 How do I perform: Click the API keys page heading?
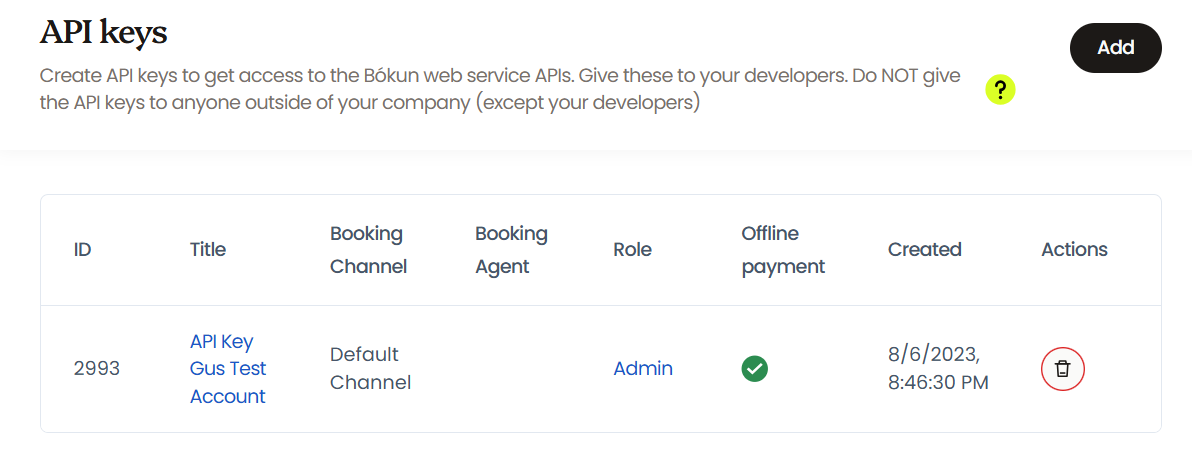(103, 33)
